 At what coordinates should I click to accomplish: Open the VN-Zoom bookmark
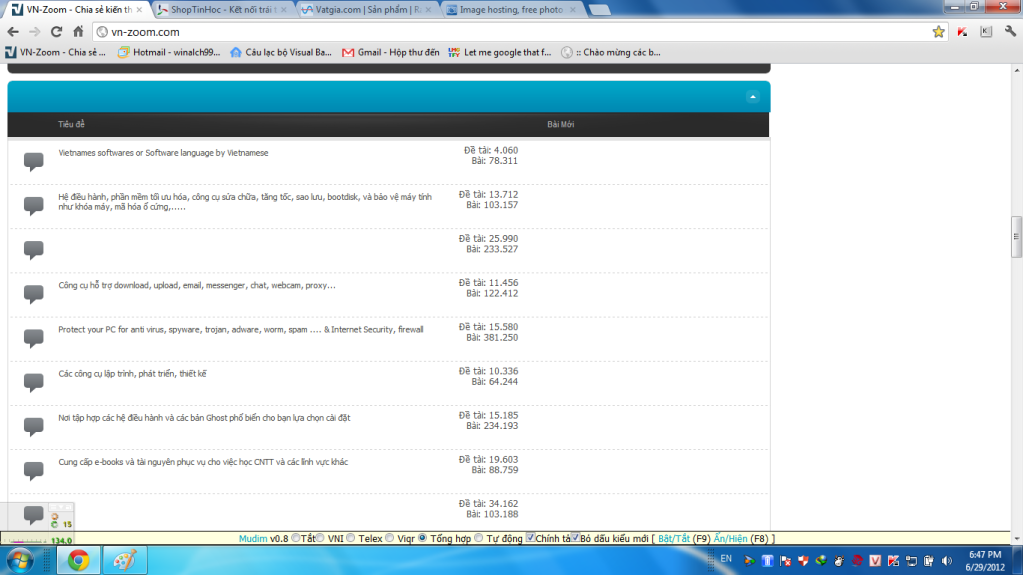click(x=55, y=52)
